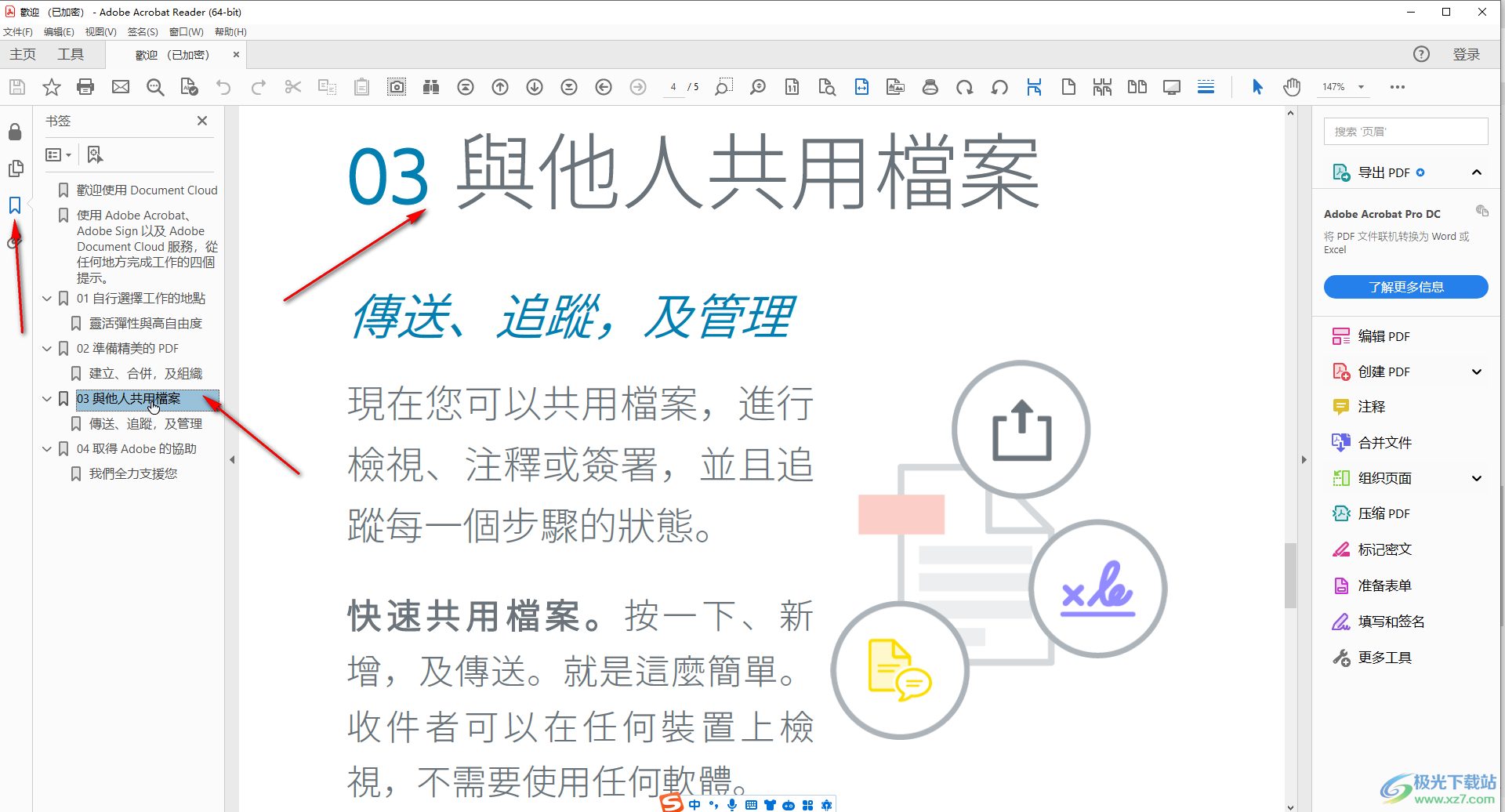The image size is (1505, 812).
Task: Activate fit width page icon
Action: (x=861, y=87)
